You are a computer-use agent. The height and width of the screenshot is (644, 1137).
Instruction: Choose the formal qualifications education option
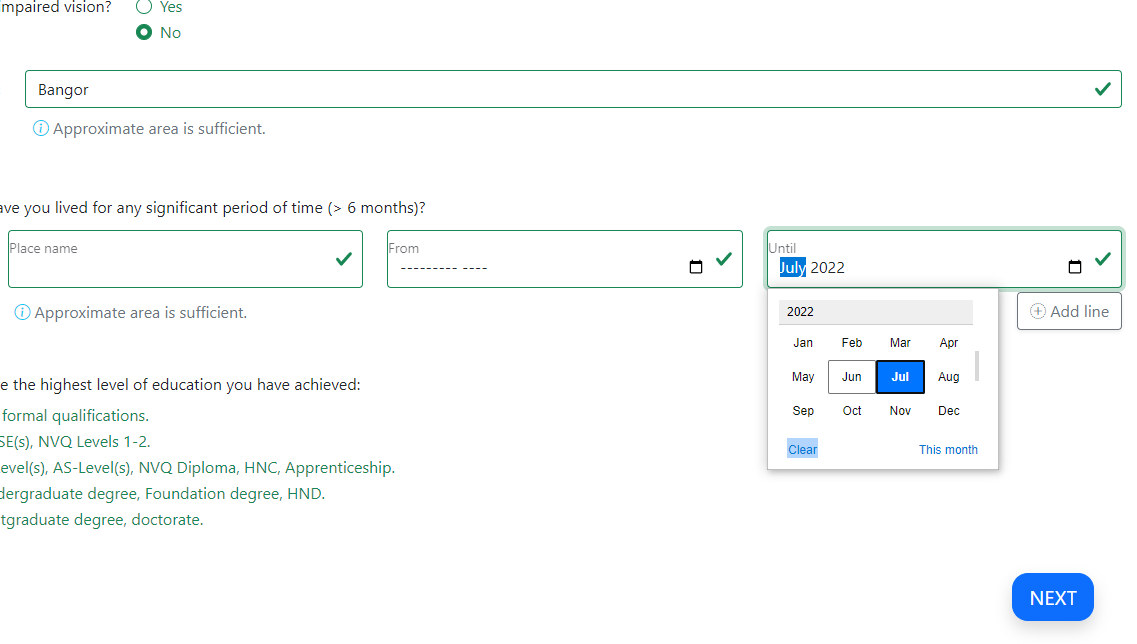[x=74, y=416]
